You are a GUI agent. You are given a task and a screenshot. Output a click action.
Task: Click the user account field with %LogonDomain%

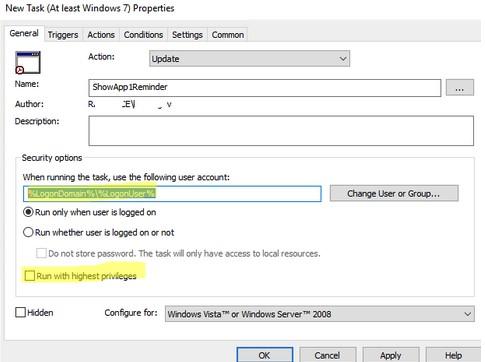pyautogui.click(x=172, y=194)
